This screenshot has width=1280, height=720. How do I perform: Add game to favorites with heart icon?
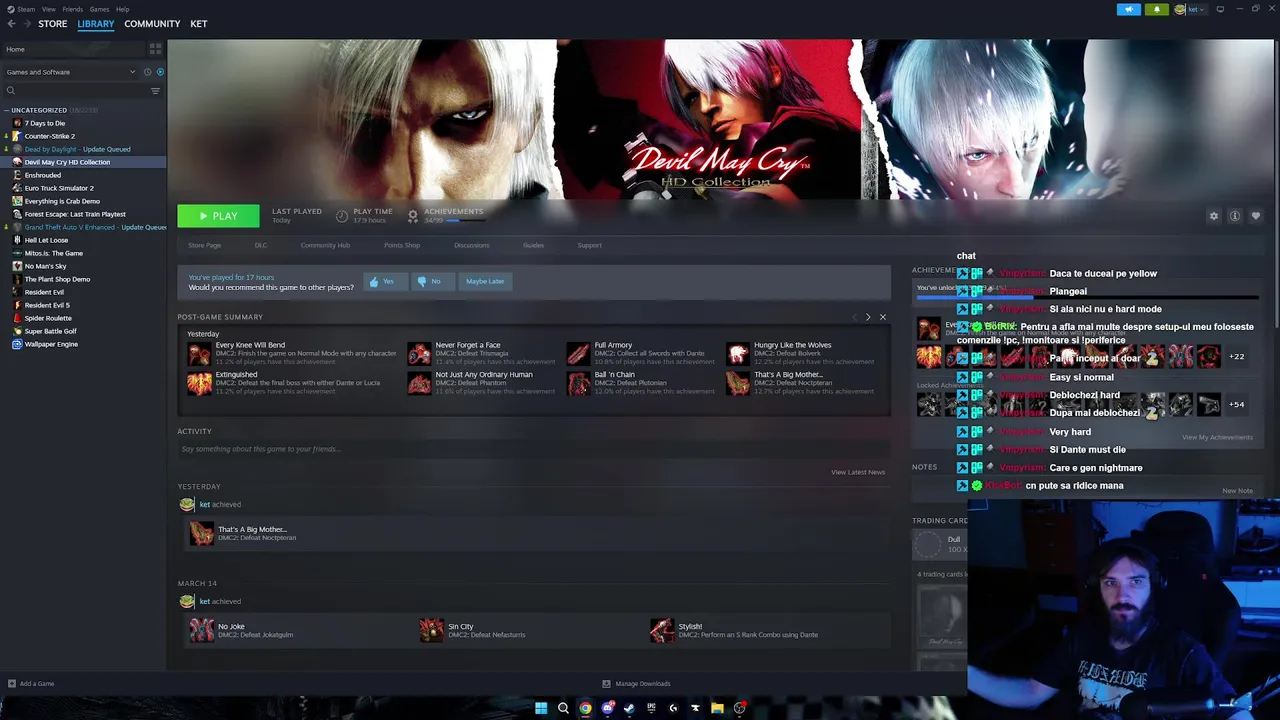(x=1256, y=216)
